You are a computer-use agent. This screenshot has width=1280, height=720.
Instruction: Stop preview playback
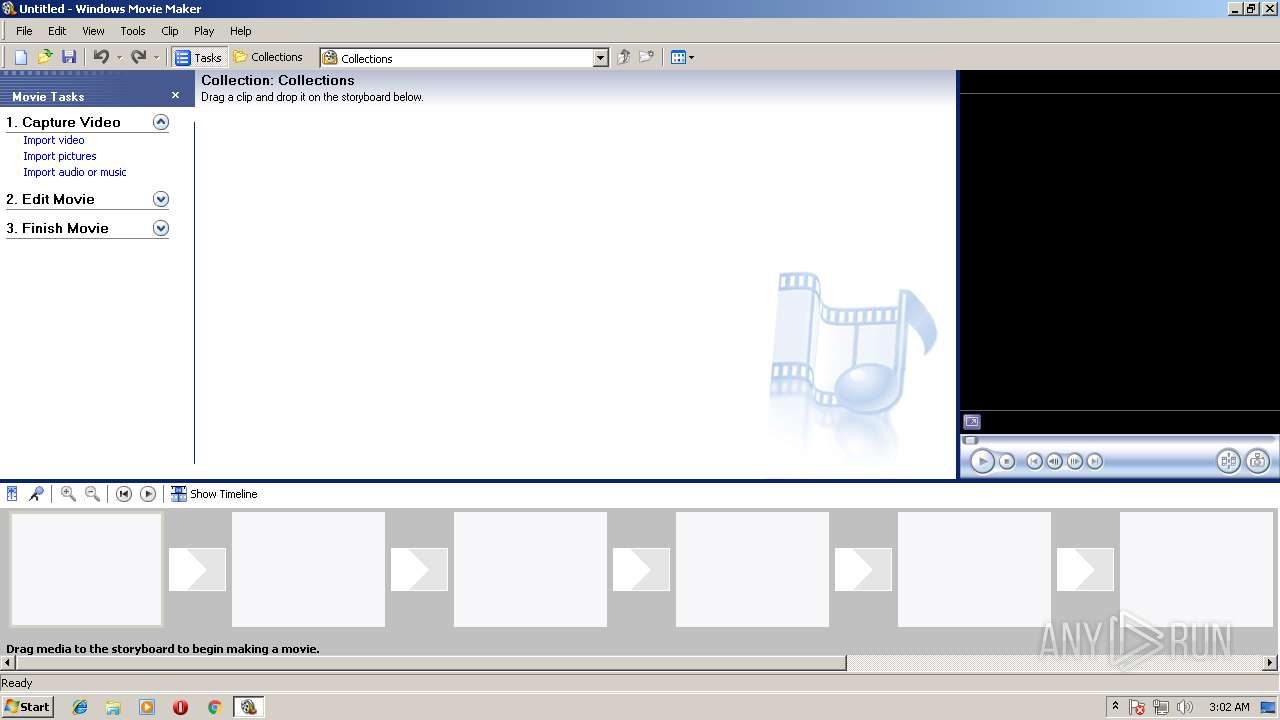(1007, 461)
